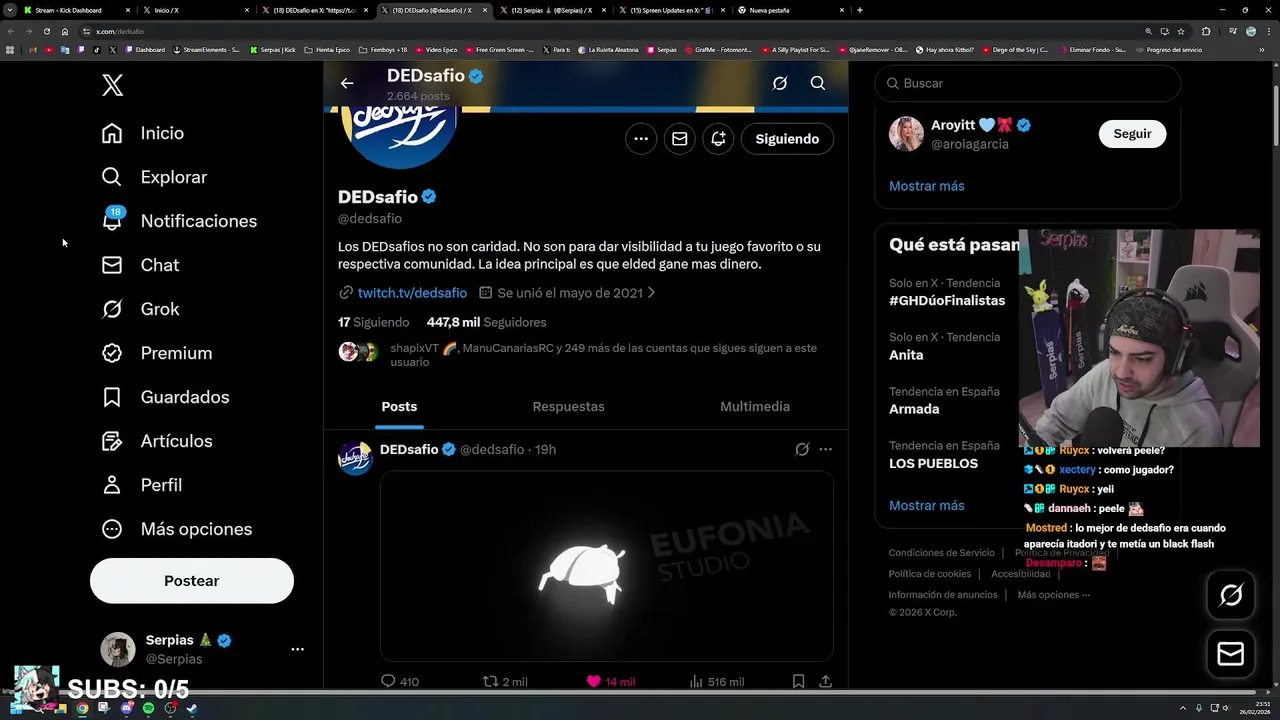This screenshot has width=1280, height=720.
Task: Open Grok in the sidebar
Action: click(140, 309)
